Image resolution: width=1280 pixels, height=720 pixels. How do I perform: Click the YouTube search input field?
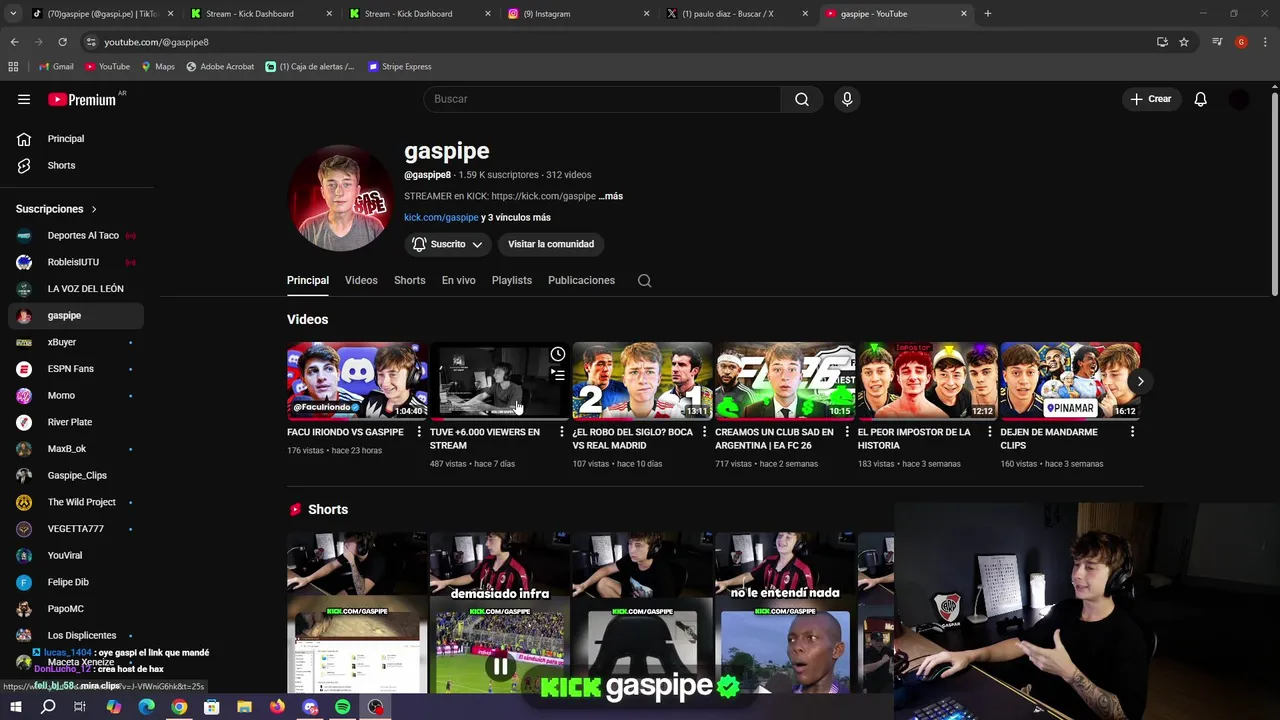(x=603, y=99)
